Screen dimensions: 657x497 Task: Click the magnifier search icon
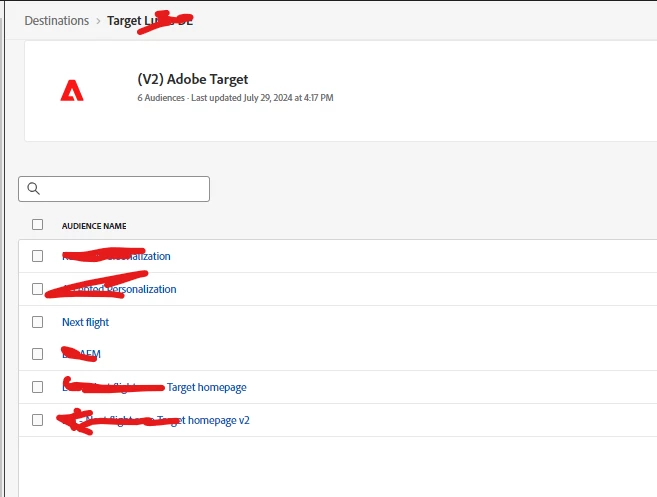[x=34, y=189]
